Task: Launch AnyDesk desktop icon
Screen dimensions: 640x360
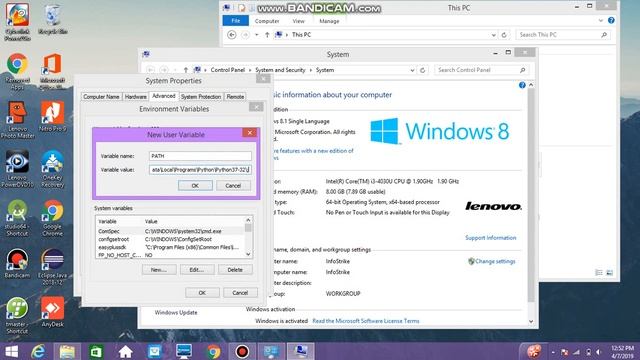Action: click(x=52, y=312)
